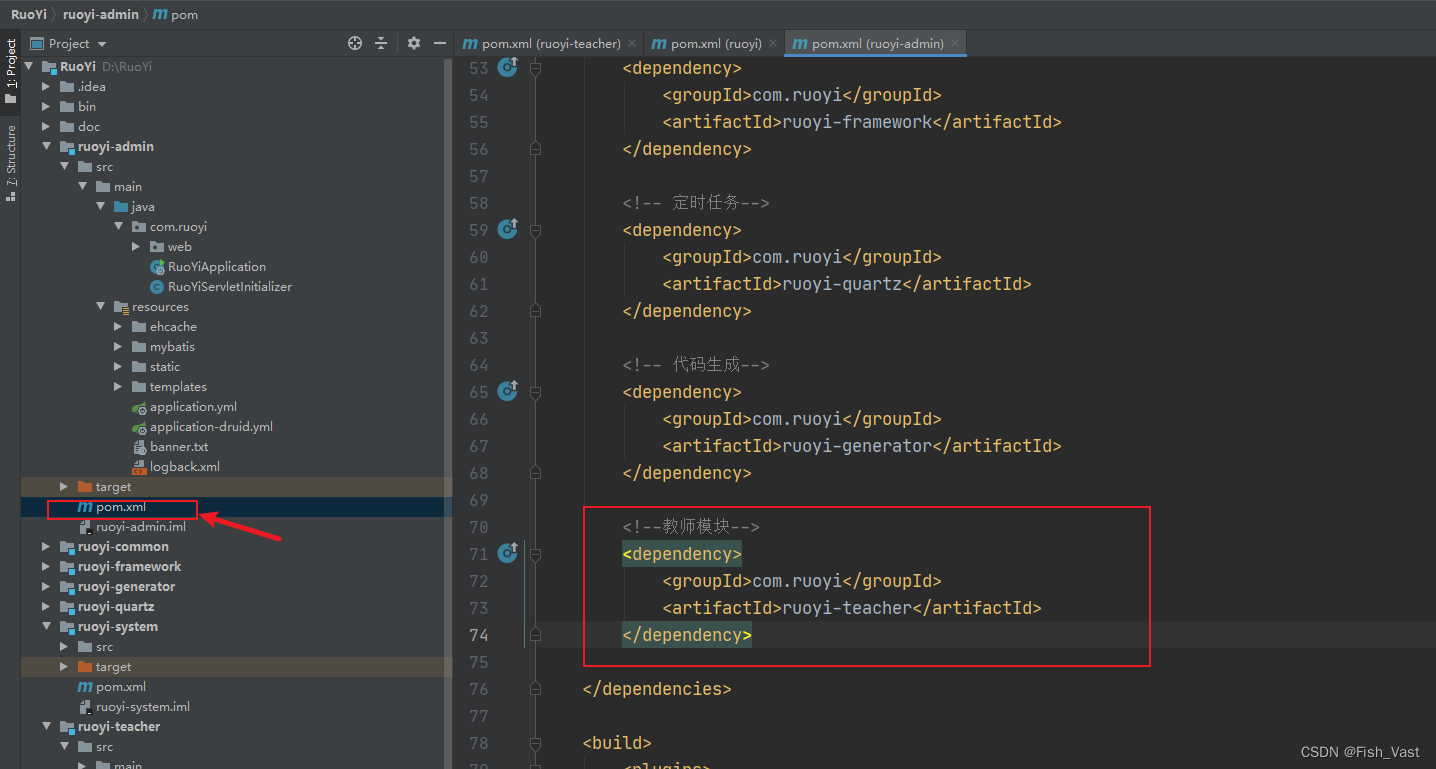
Task: Open the Project panel settings gear
Action: 414,43
